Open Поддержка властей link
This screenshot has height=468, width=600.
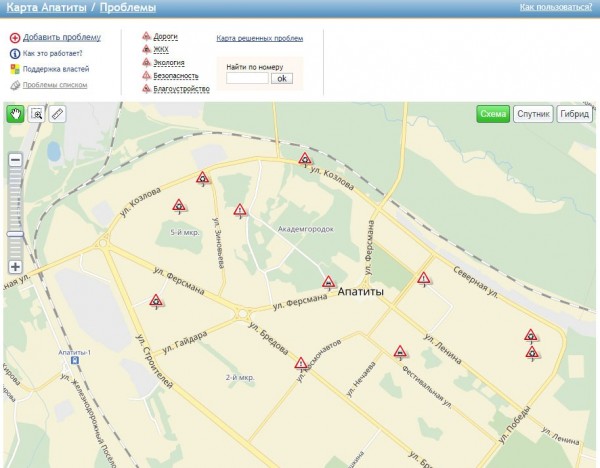[56, 69]
